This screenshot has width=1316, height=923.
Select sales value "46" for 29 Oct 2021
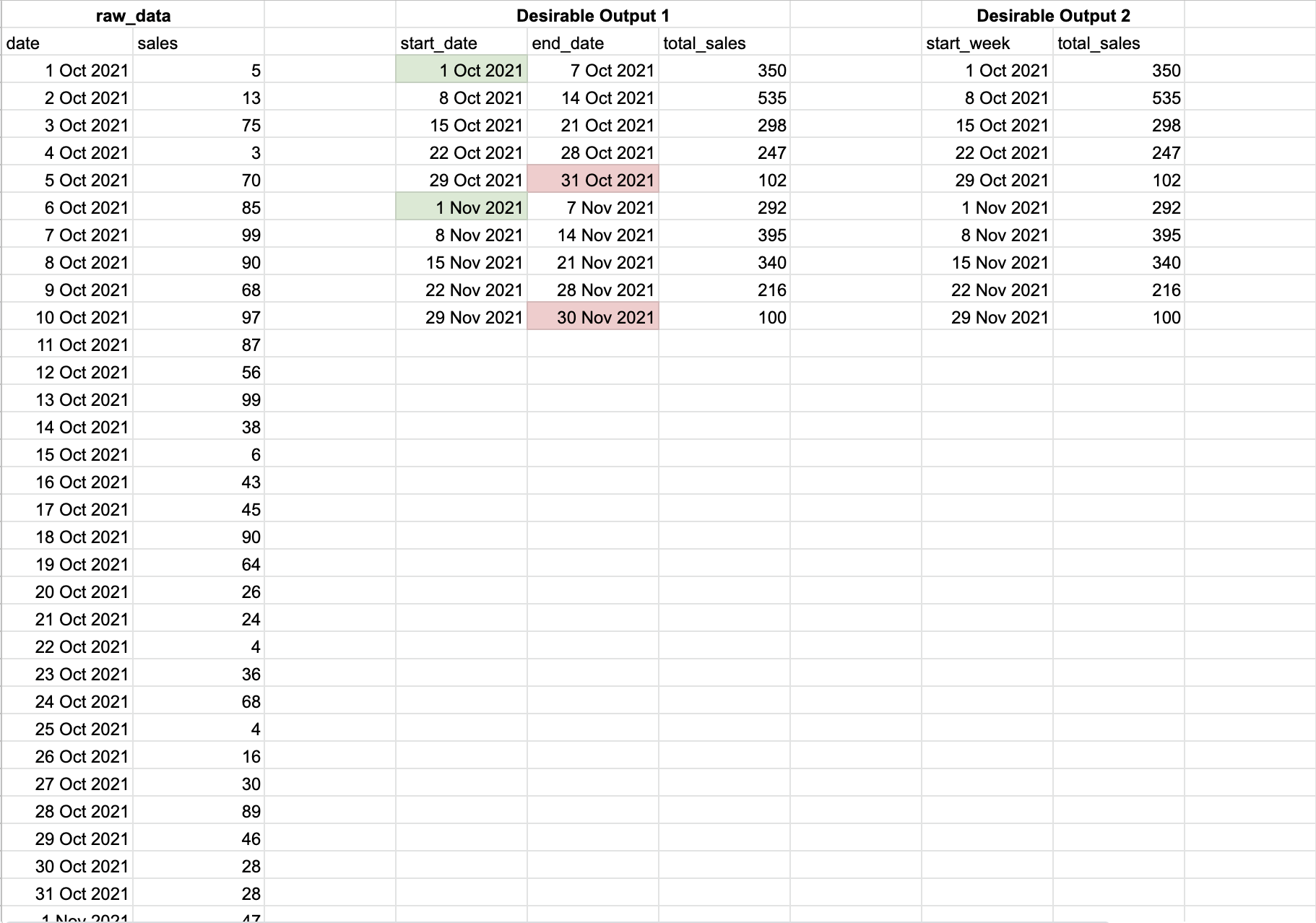199,838
